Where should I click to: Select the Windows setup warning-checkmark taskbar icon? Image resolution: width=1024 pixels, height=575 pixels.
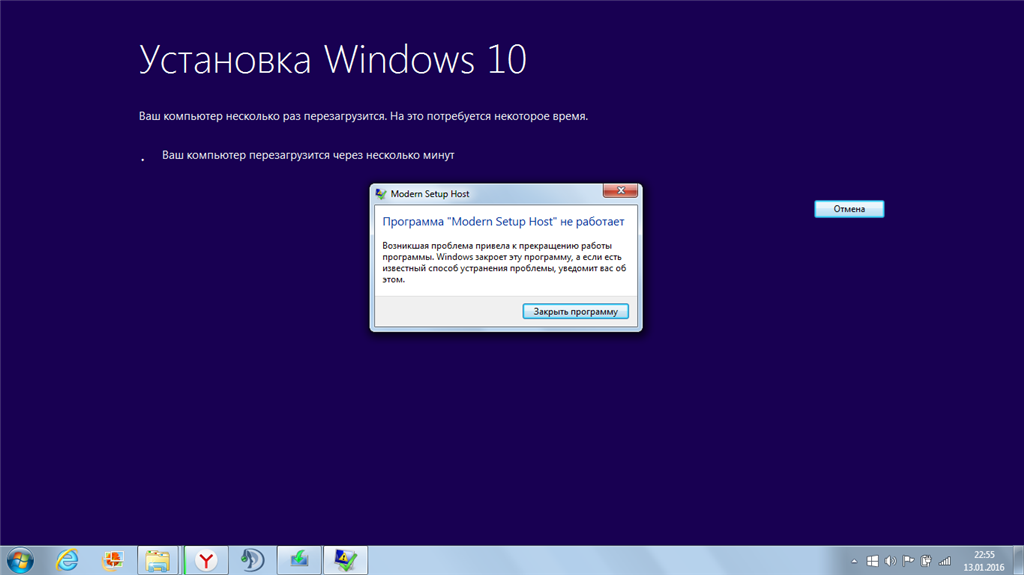point(345,561)
